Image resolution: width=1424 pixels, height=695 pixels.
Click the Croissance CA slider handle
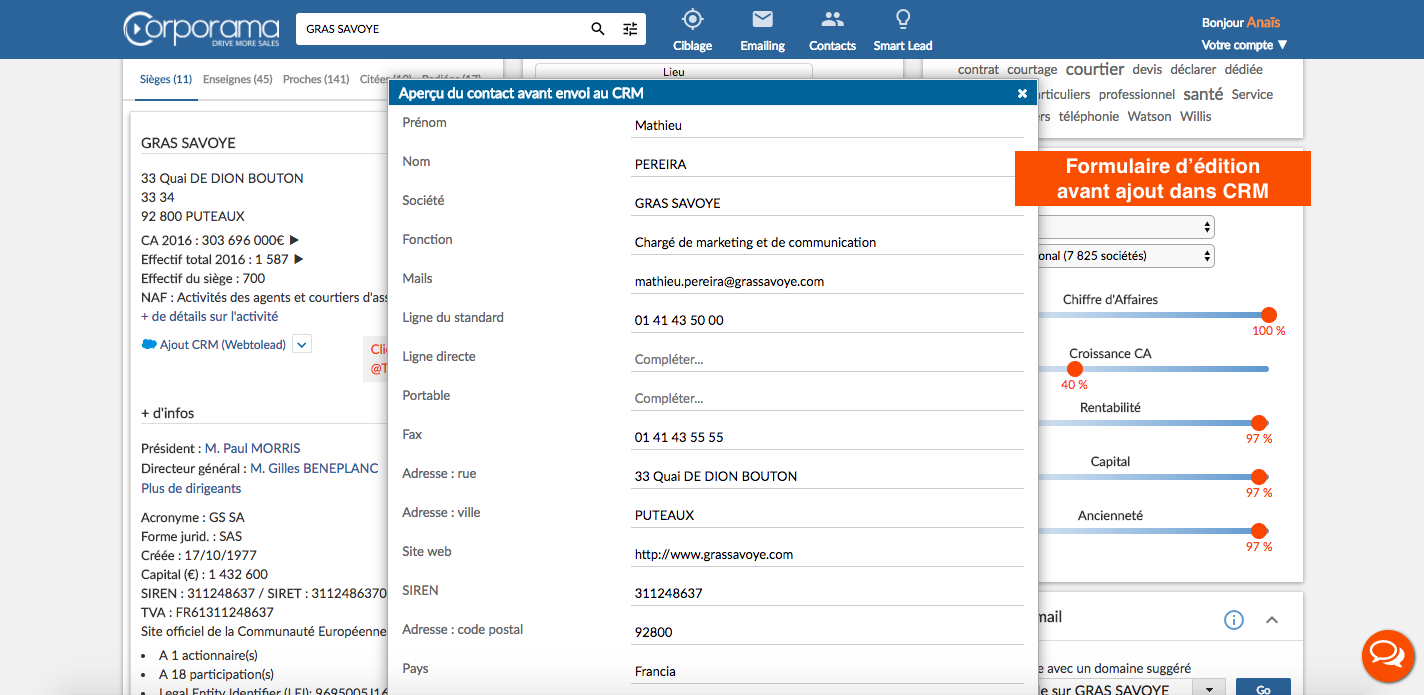click(1074, 369)
